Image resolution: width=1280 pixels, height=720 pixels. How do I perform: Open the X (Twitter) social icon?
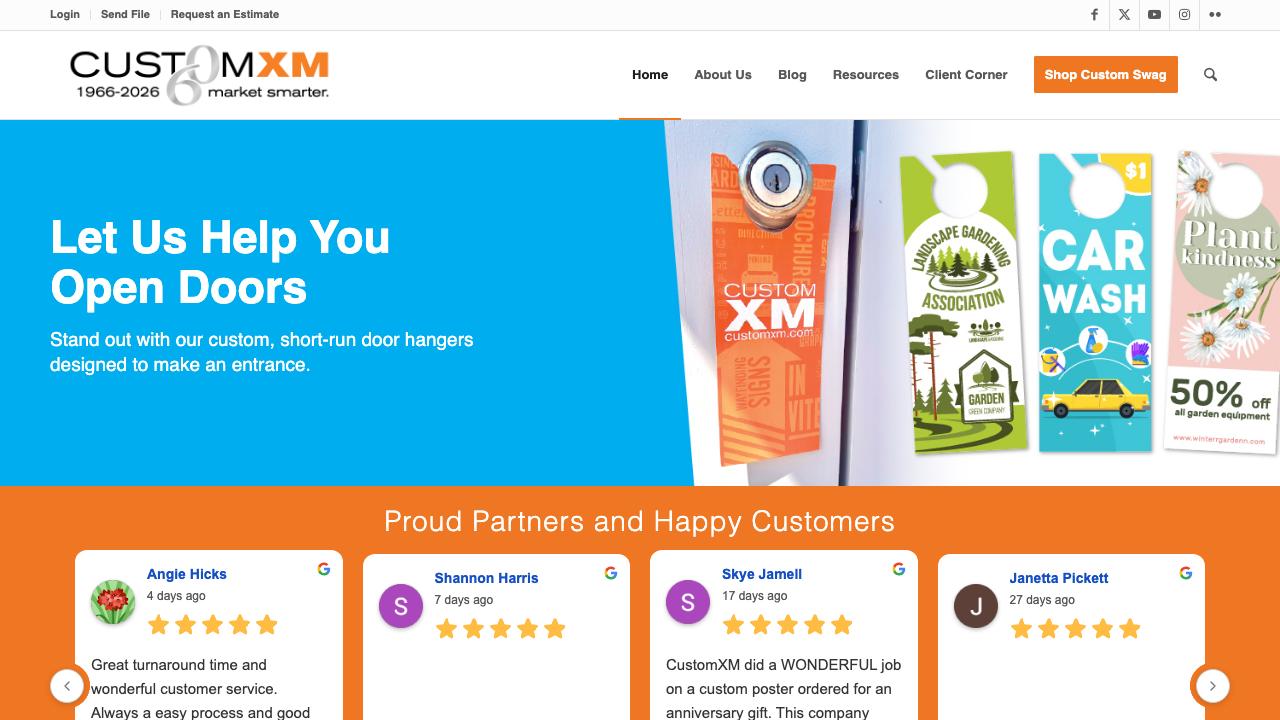(1124, 14)
